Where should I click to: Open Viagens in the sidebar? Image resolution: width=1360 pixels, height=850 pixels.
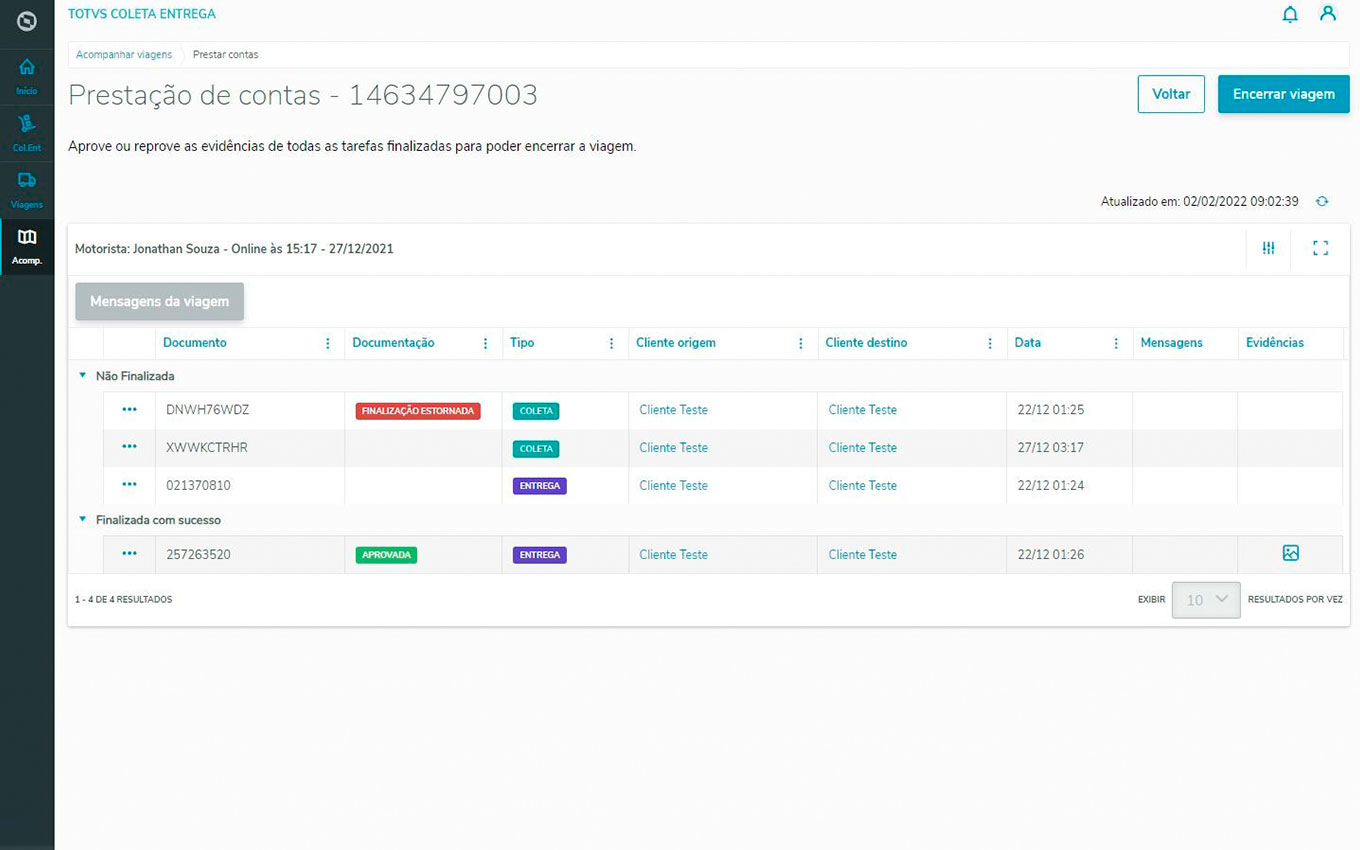pos(27,189)
